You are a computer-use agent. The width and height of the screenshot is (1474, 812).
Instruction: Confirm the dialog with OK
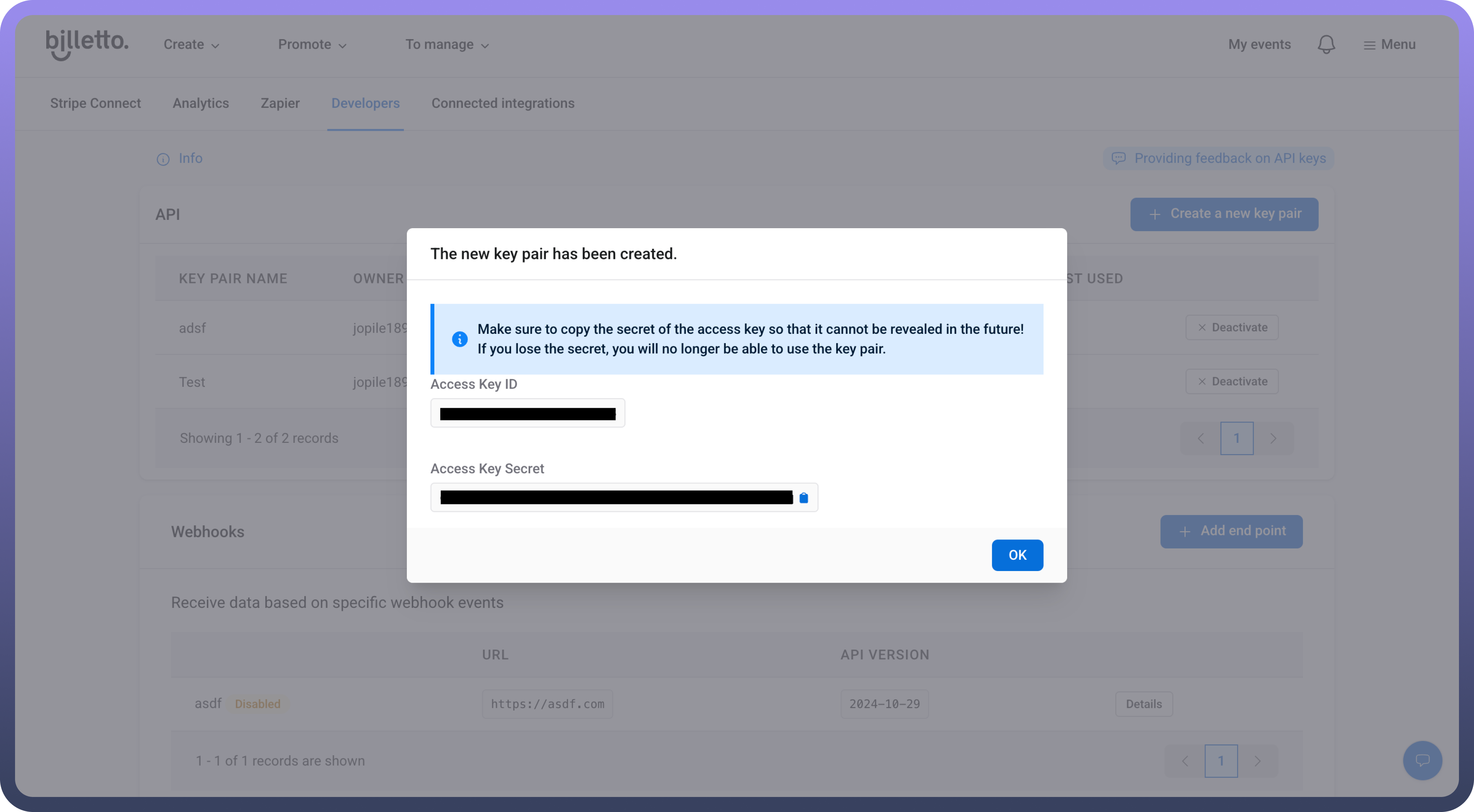(1017, 555)
